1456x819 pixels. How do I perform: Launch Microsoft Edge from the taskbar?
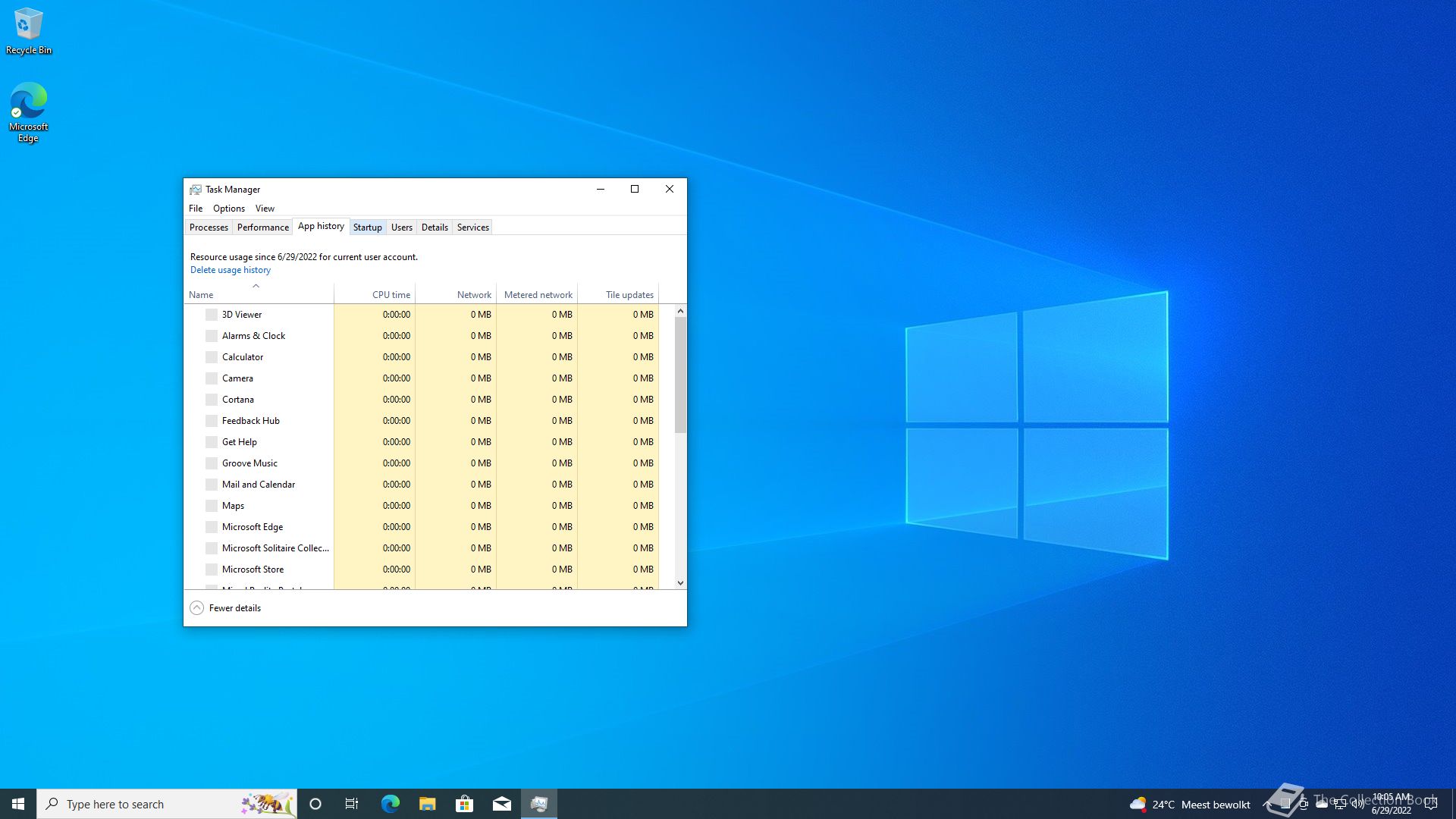(390, 804)
